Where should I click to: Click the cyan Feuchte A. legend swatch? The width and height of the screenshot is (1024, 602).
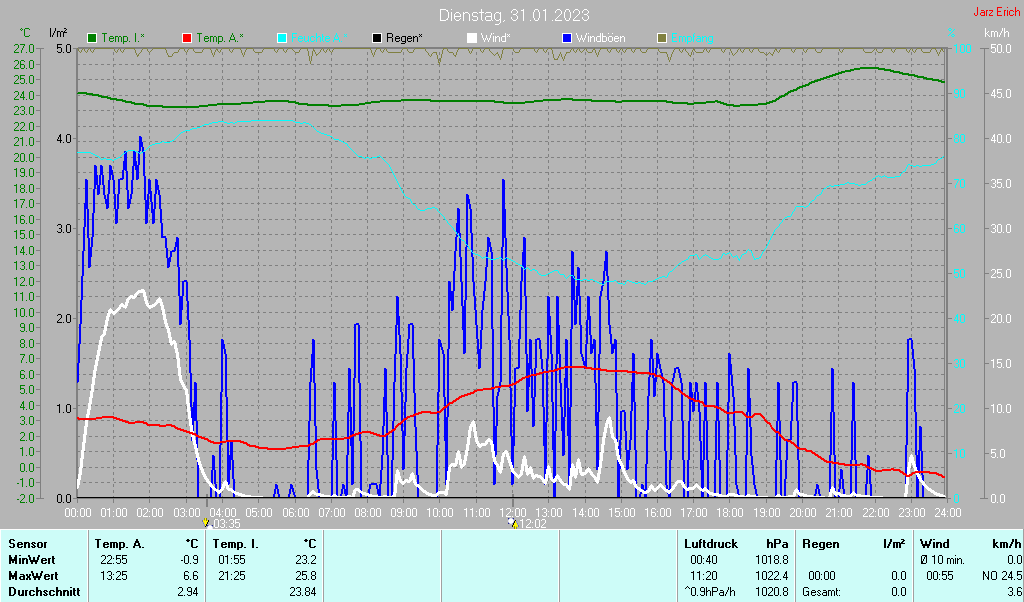pos(282,39)
